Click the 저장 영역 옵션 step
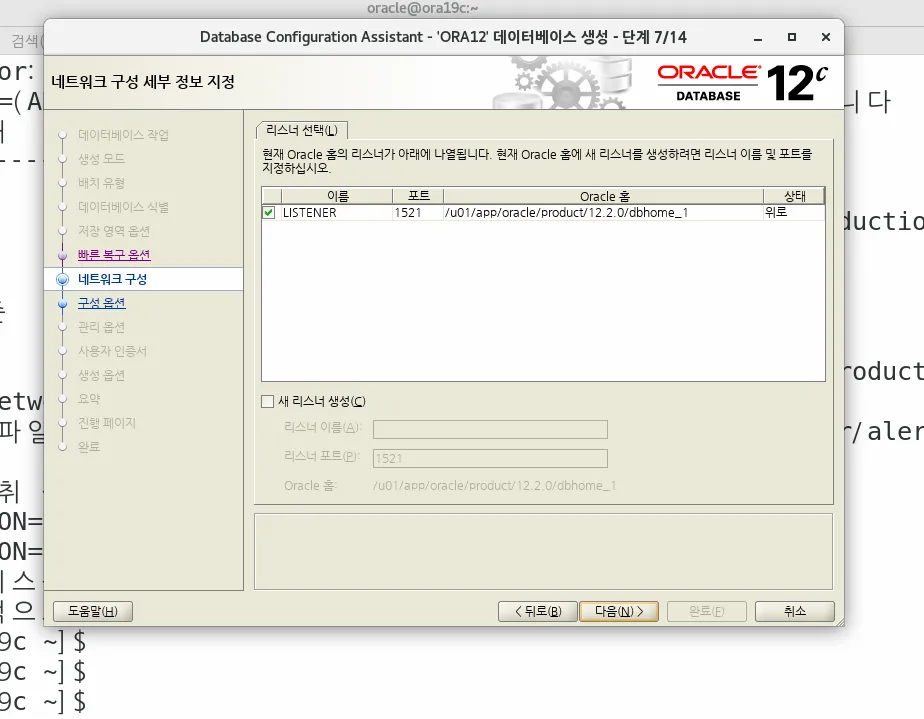Image resolution: width=924 pixels, height=719 pixels. click(114, 231)
